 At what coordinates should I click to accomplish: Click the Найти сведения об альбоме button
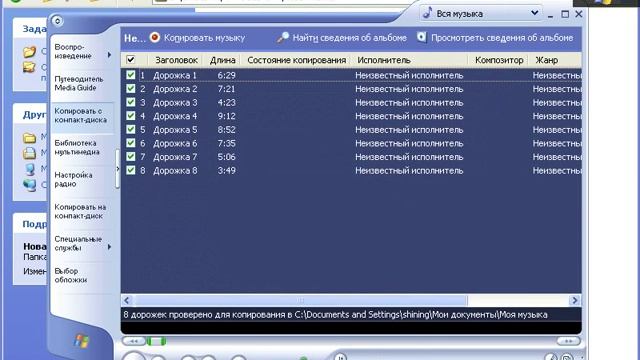[342, 38]
